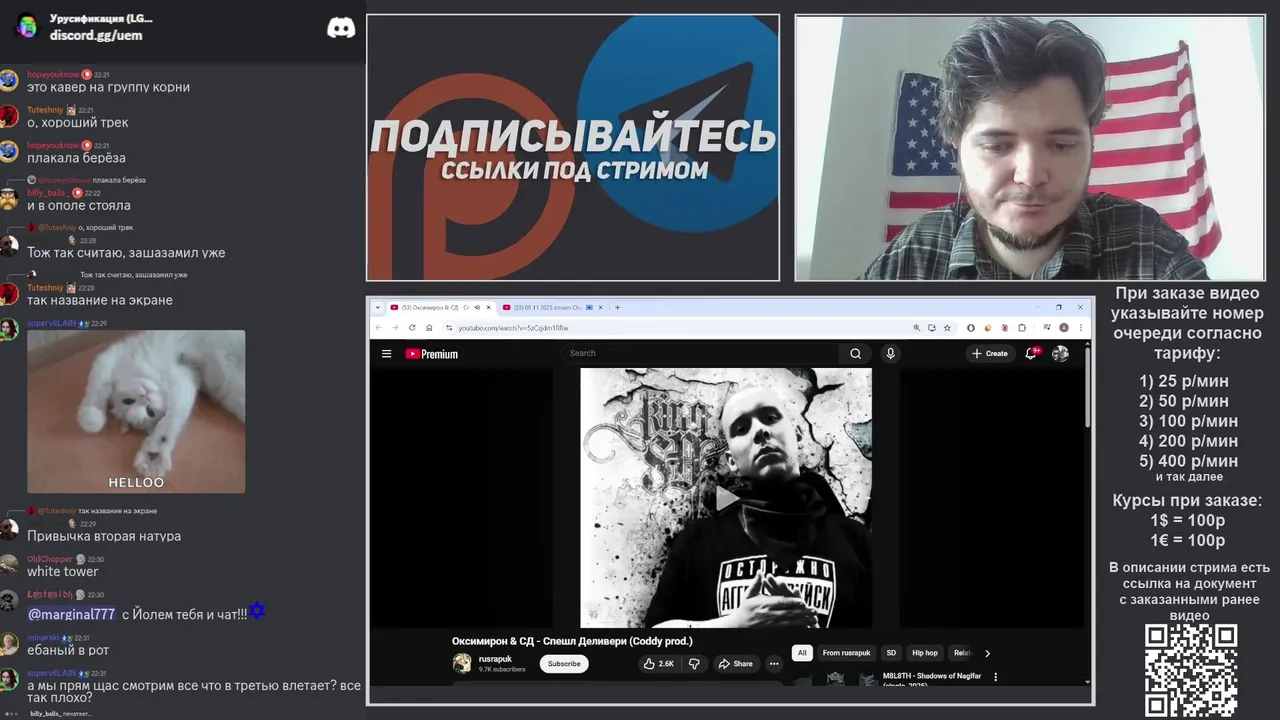Open the tab search dropdown arrow
This screenshot has width=1280, height=720.
click(x=378, y=307)
